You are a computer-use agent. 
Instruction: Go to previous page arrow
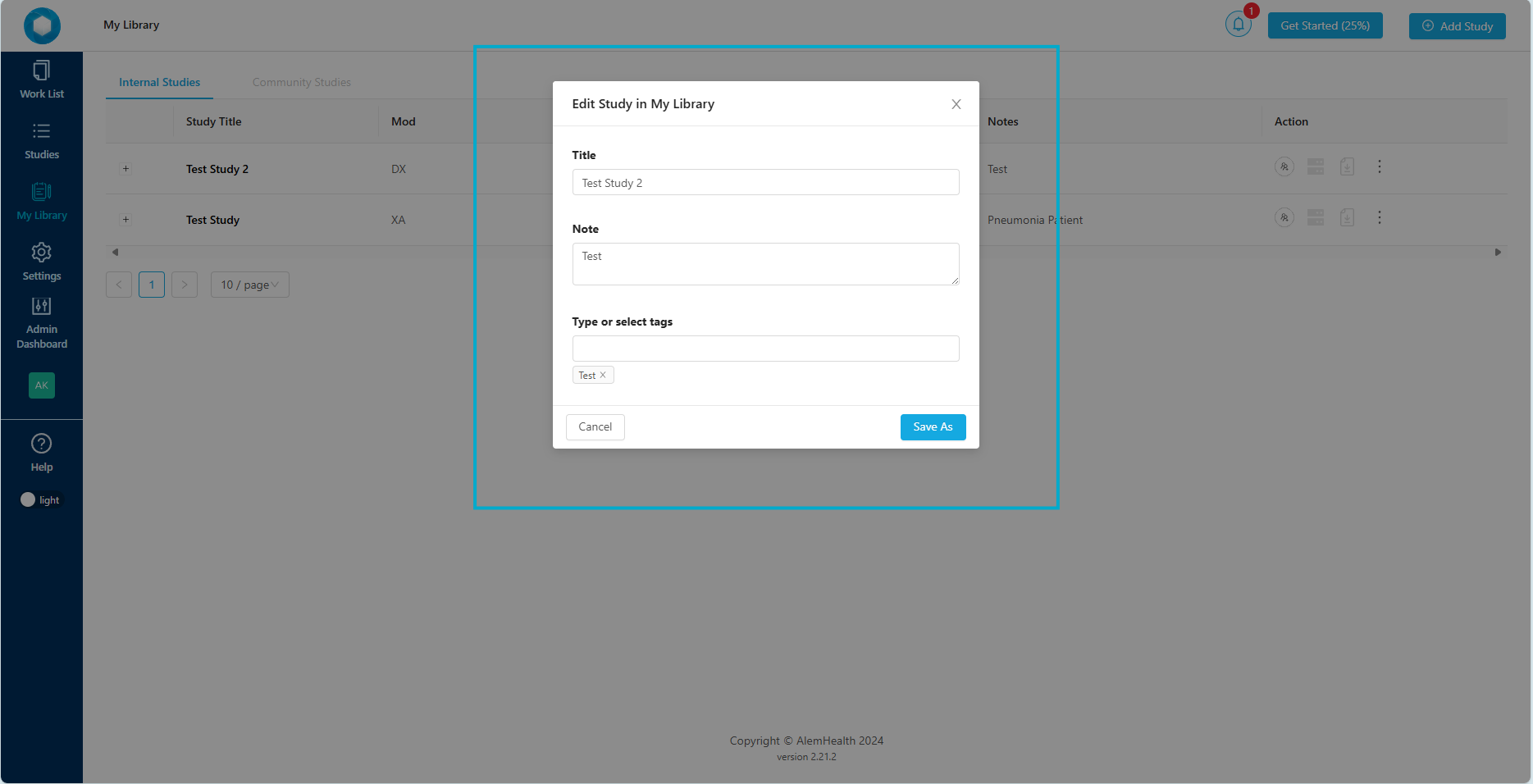(x=119, y=285)
